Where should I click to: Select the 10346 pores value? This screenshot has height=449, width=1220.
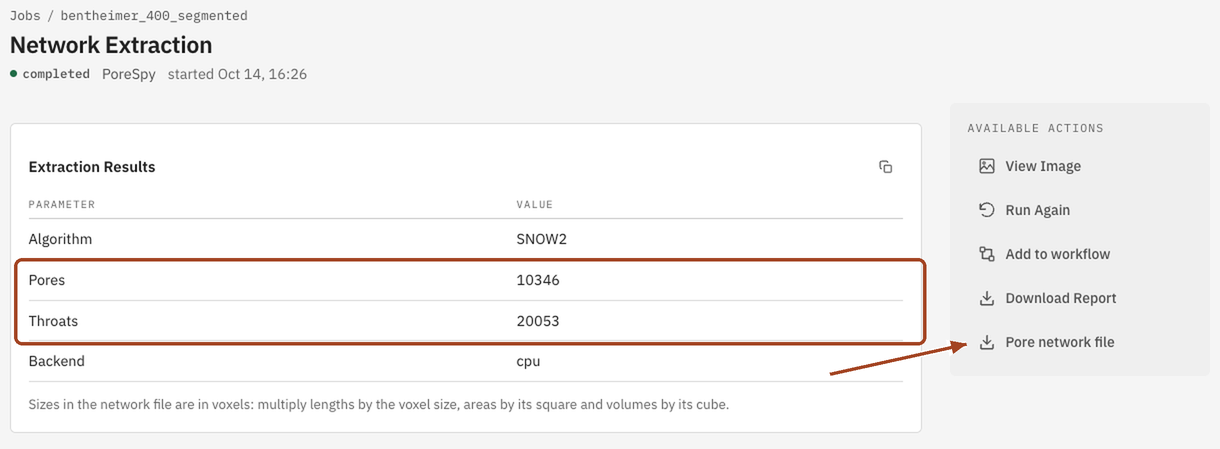pyautogui.click(x=538, y=280)
